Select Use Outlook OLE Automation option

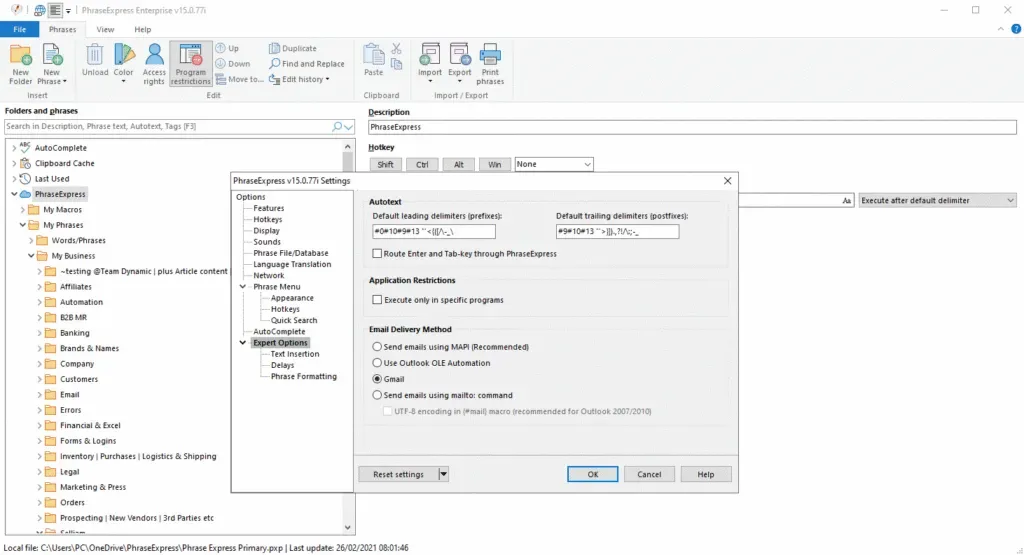(377, 362)
